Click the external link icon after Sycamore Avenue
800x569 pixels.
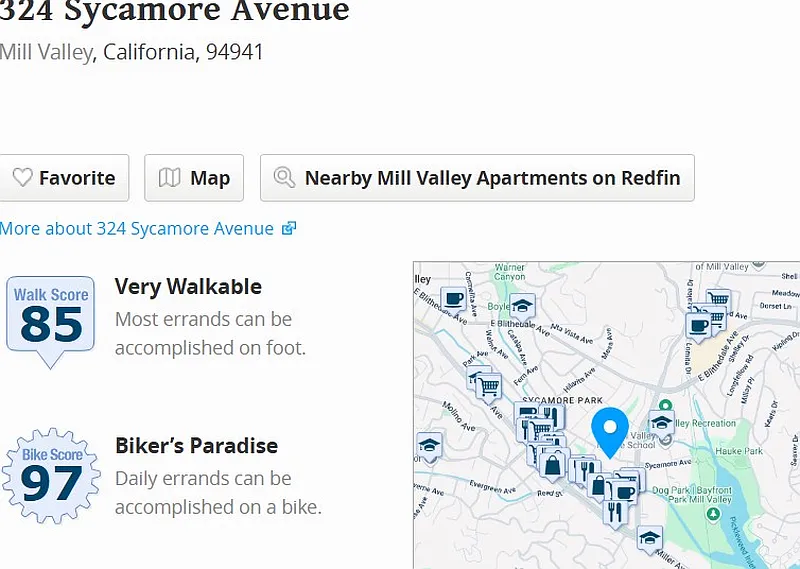click(x=289, y=229)
